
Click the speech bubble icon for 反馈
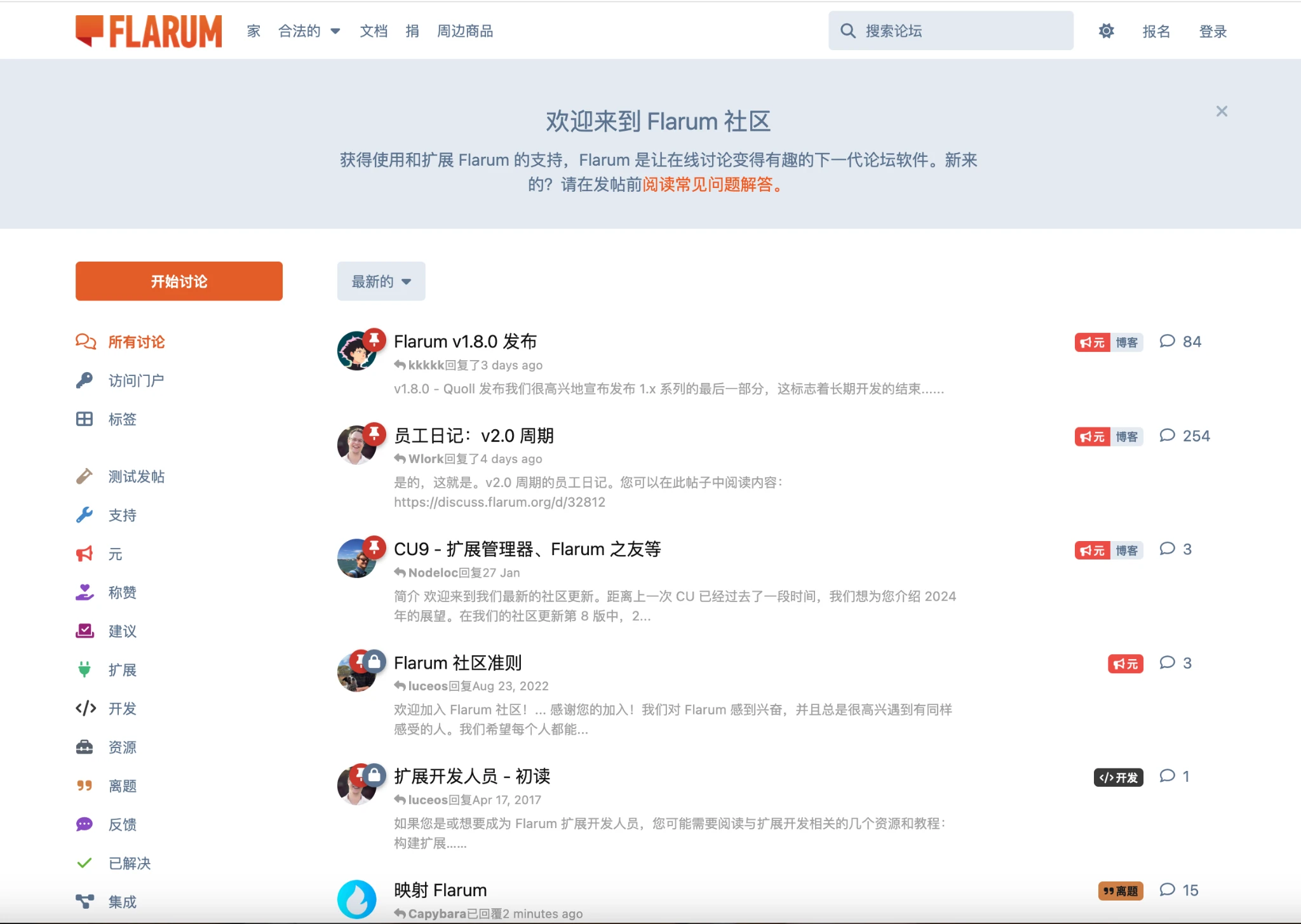click(x=84, y=824)
